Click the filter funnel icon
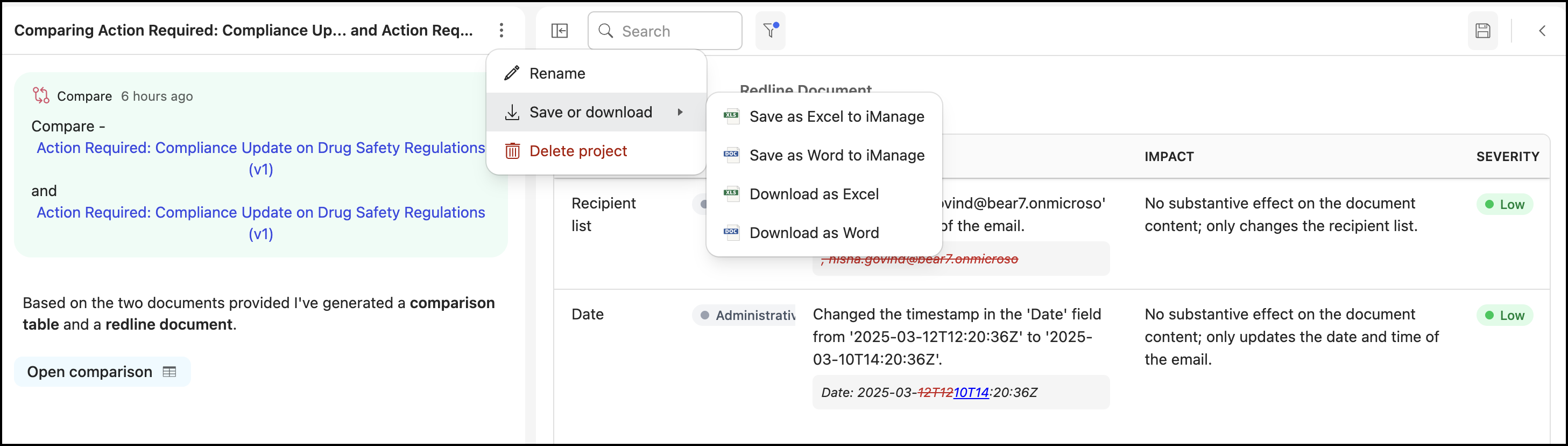Screen dimensions: 1568x446 (770, 31)
